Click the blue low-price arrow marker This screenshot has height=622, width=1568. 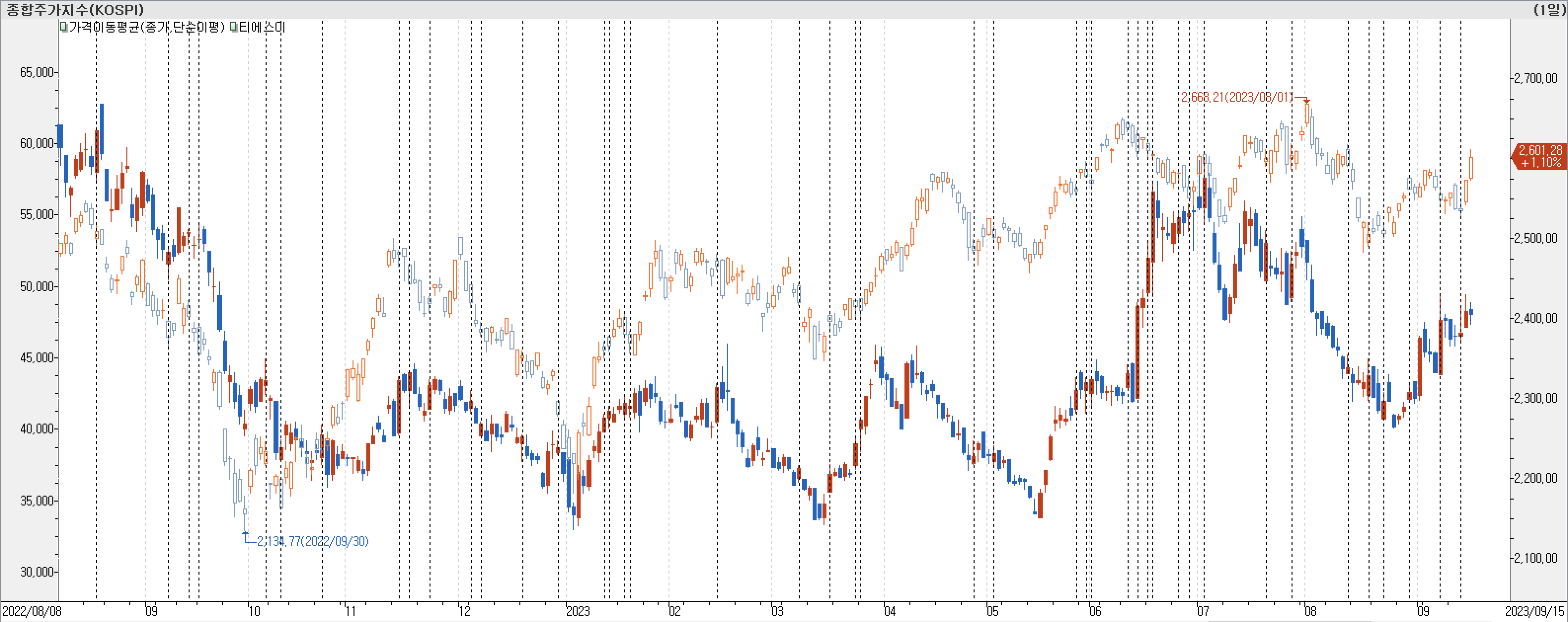pyautogui.click(x=245, y=534)
